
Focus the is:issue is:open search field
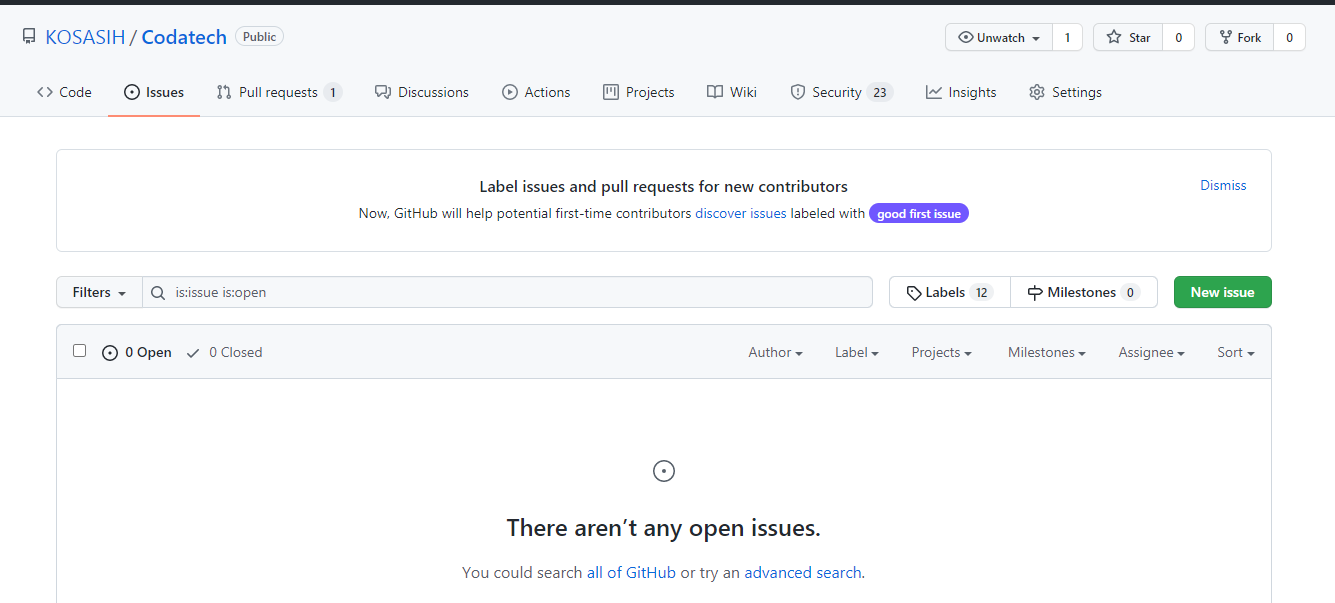[507, 292]
